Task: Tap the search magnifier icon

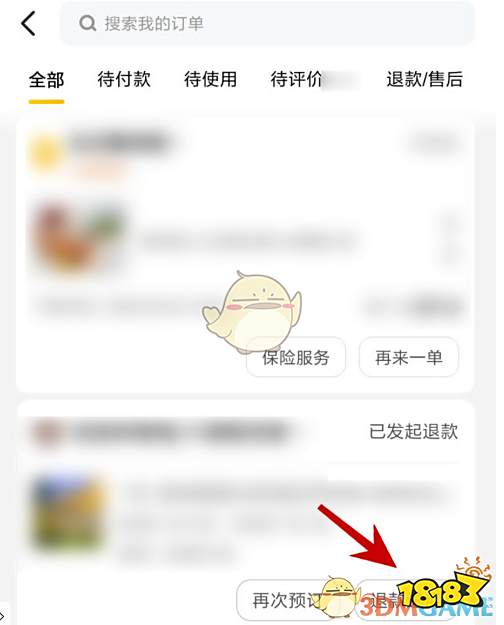Action: [x=87, y=24]
